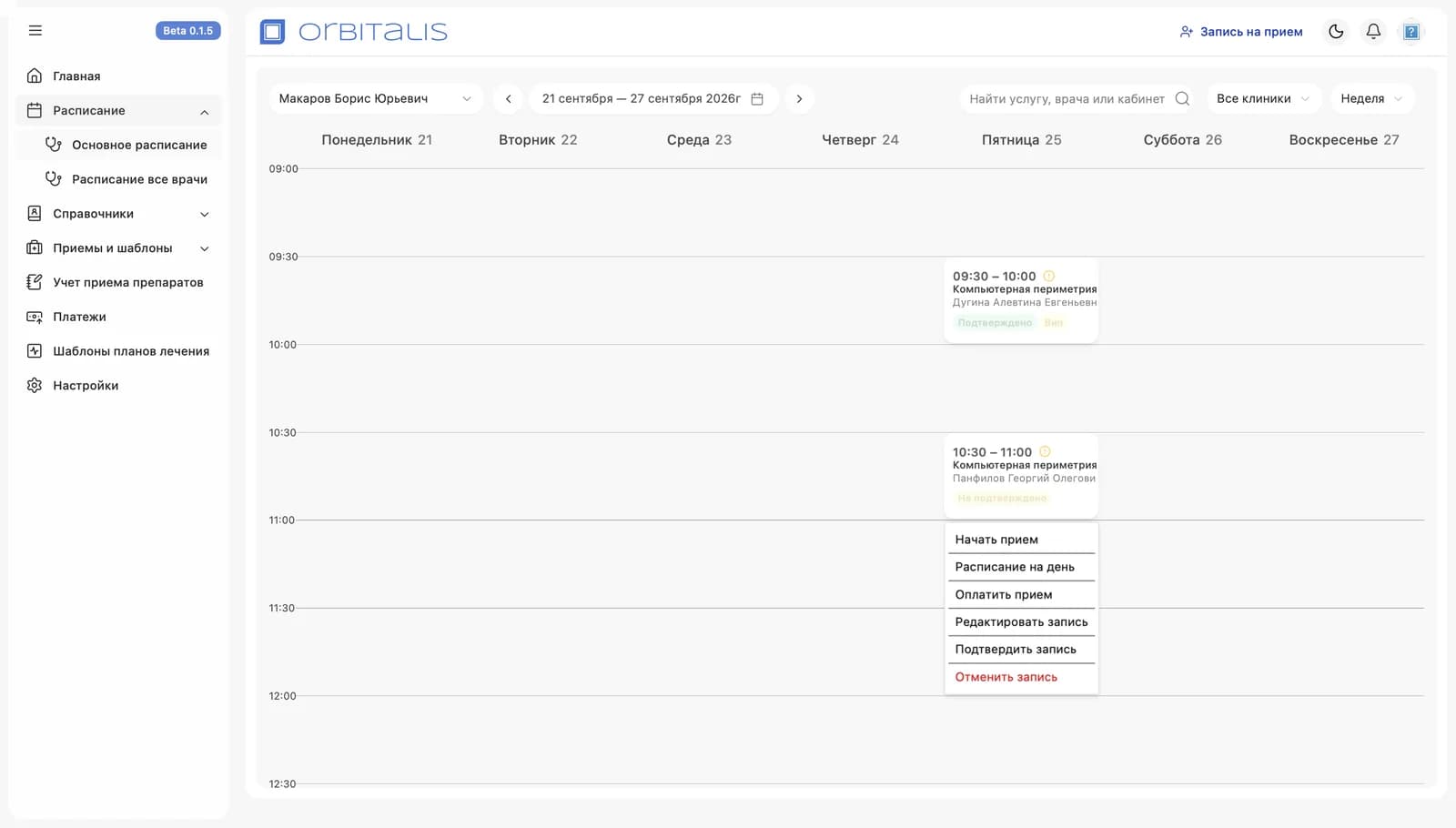Choose Редактировать запись menu item
Screen dimensions: 1456x828
click(x=1021, y=622)
